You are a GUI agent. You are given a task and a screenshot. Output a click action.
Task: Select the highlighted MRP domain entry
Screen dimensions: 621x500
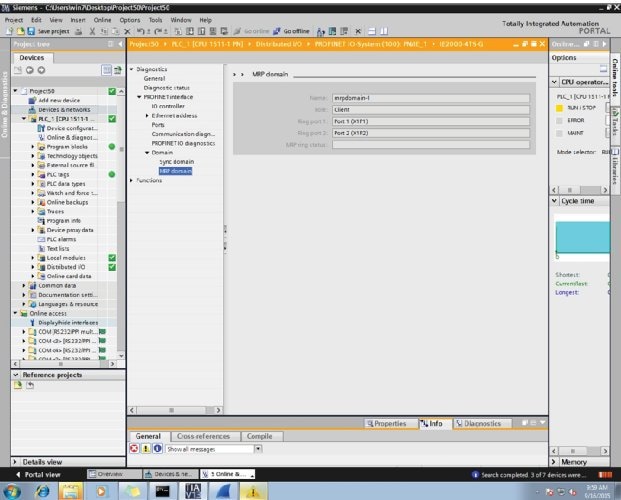[175, 171]
